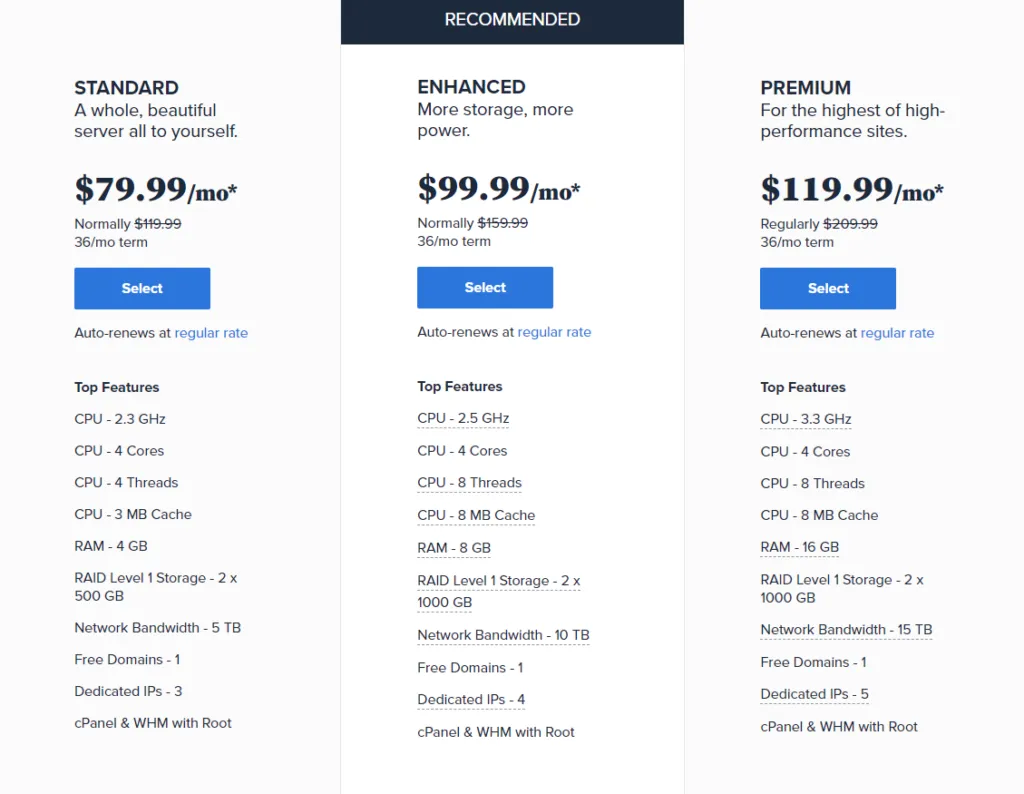
Task: Click the RECOMMENDED banner above Enhanced plan
Action: [512, 19]
